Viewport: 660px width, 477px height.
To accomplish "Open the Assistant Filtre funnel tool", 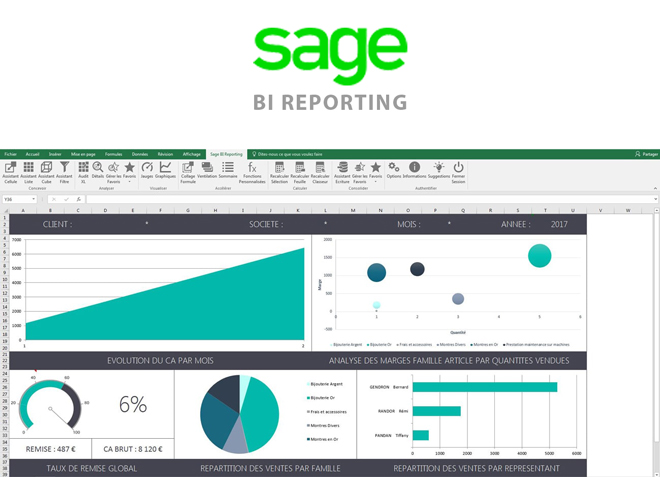I will click(x=64, y=173).
